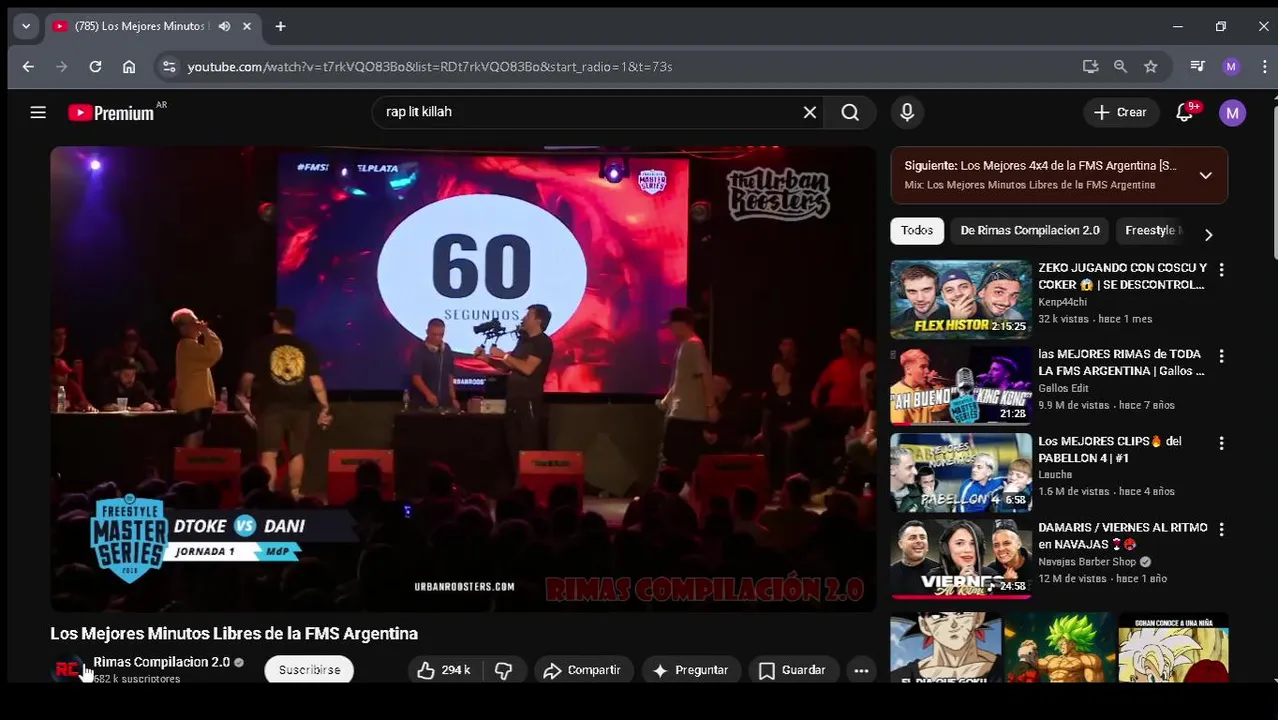Select the Todos filter chip
The image size is (1278, 720).
[x=916, y=230]
